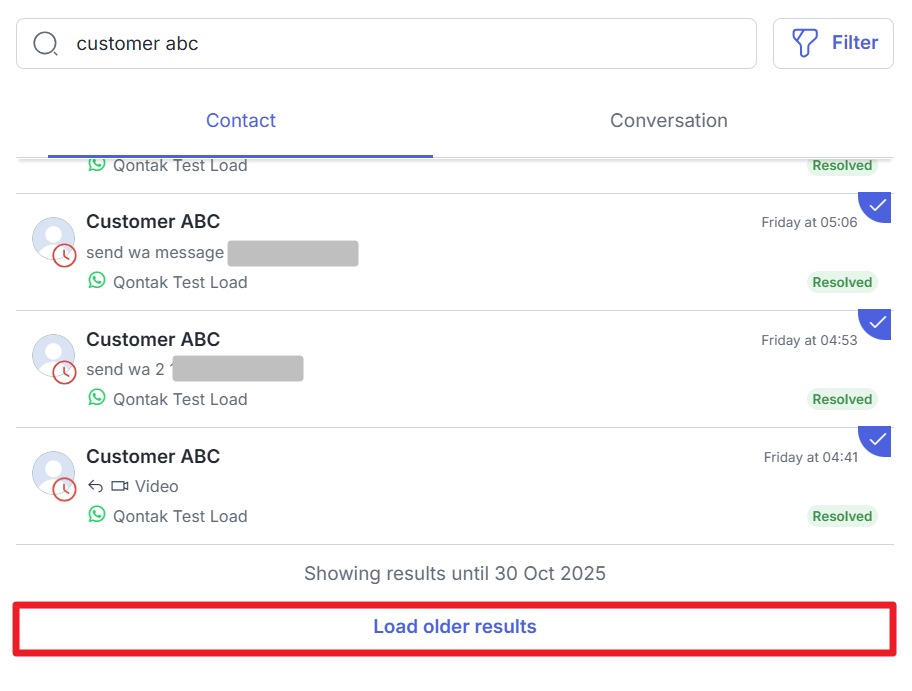Click avatar of Friday 04:53 conversation
The width and height of the screenshot is (912, 691).
tap(53, 356)
